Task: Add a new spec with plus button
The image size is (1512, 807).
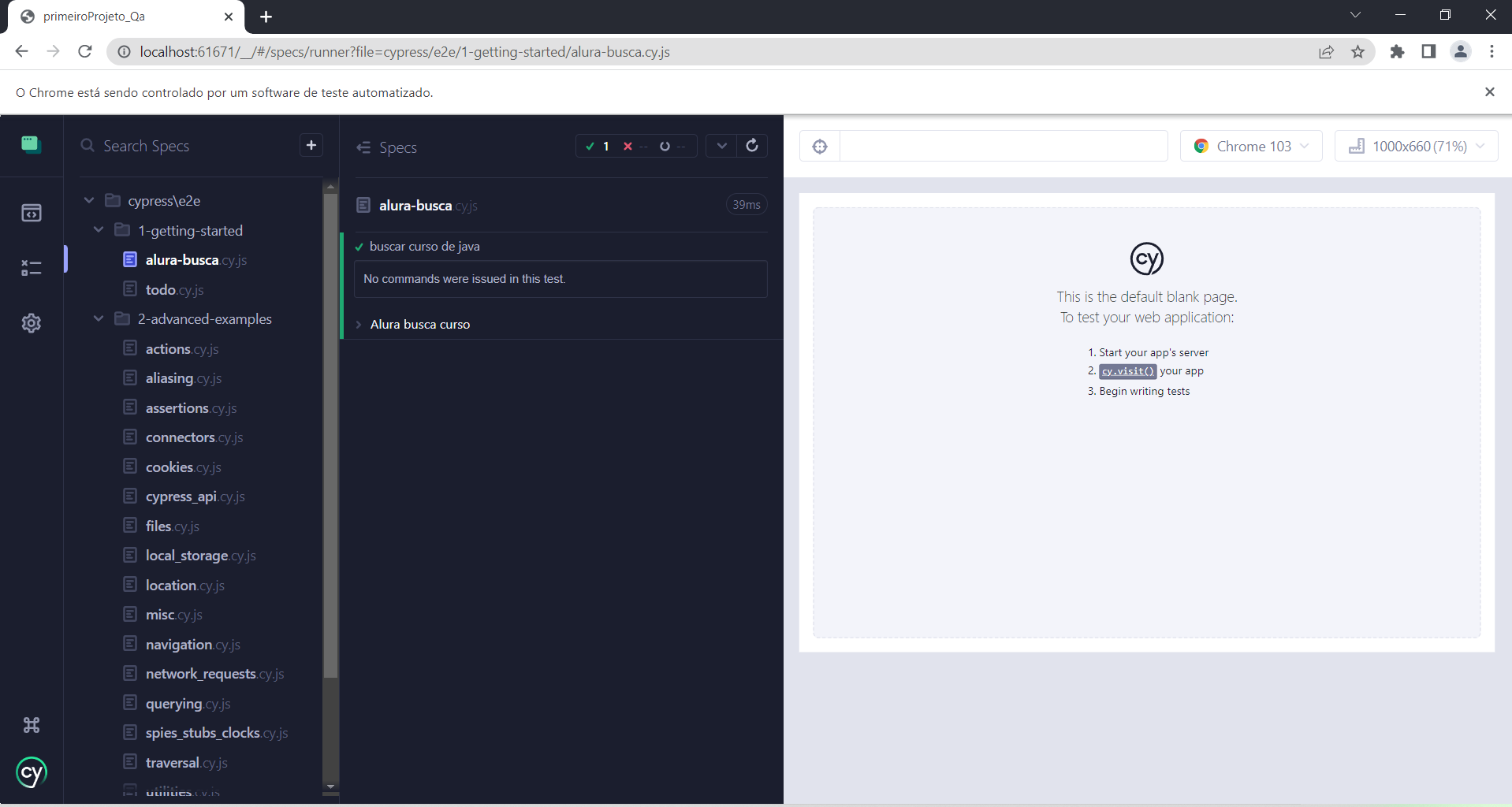Action: point(311,145)
